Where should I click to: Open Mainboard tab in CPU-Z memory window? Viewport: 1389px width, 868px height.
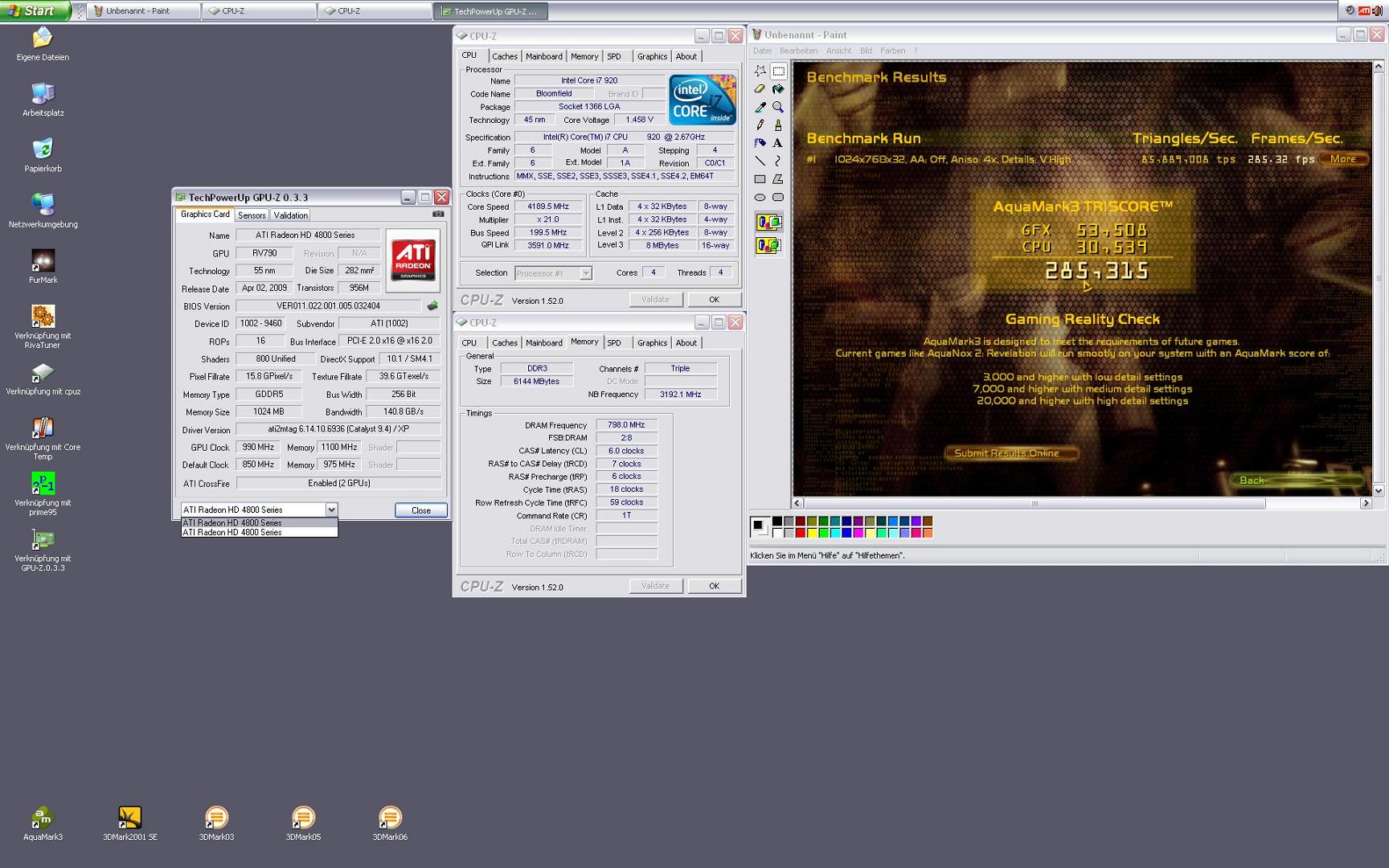point(544,343)
